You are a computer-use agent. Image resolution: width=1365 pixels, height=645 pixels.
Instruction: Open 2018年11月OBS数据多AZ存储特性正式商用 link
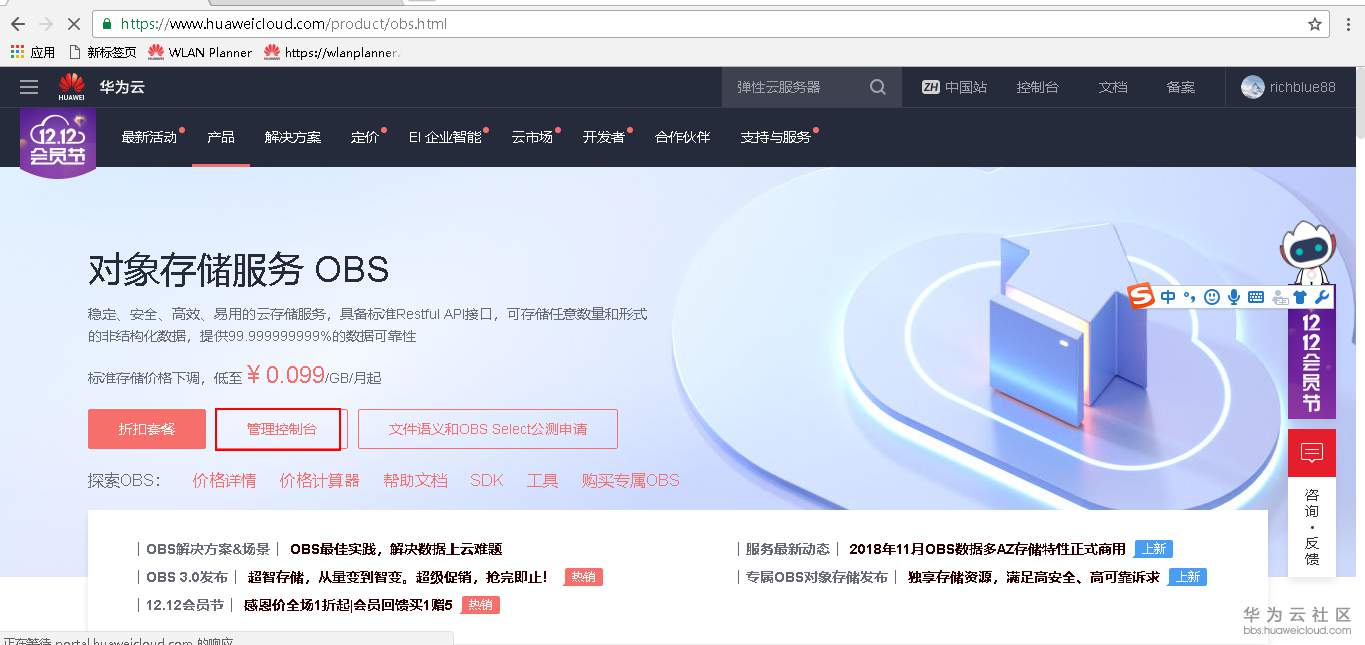(987, 549)
